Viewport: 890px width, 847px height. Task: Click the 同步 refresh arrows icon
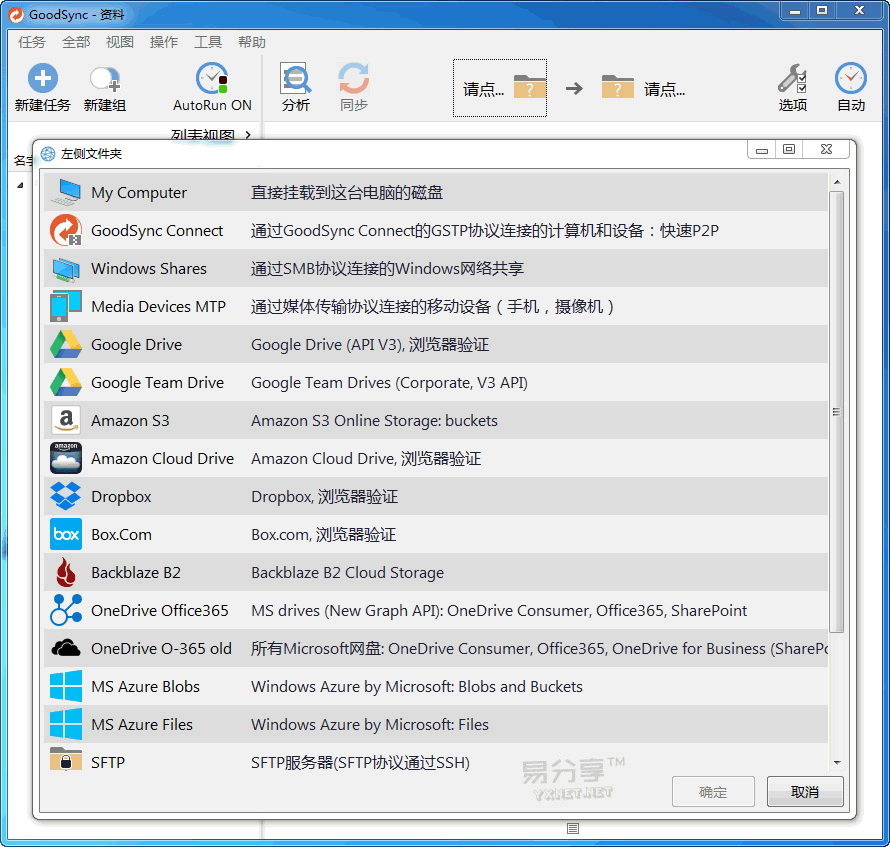354,78
